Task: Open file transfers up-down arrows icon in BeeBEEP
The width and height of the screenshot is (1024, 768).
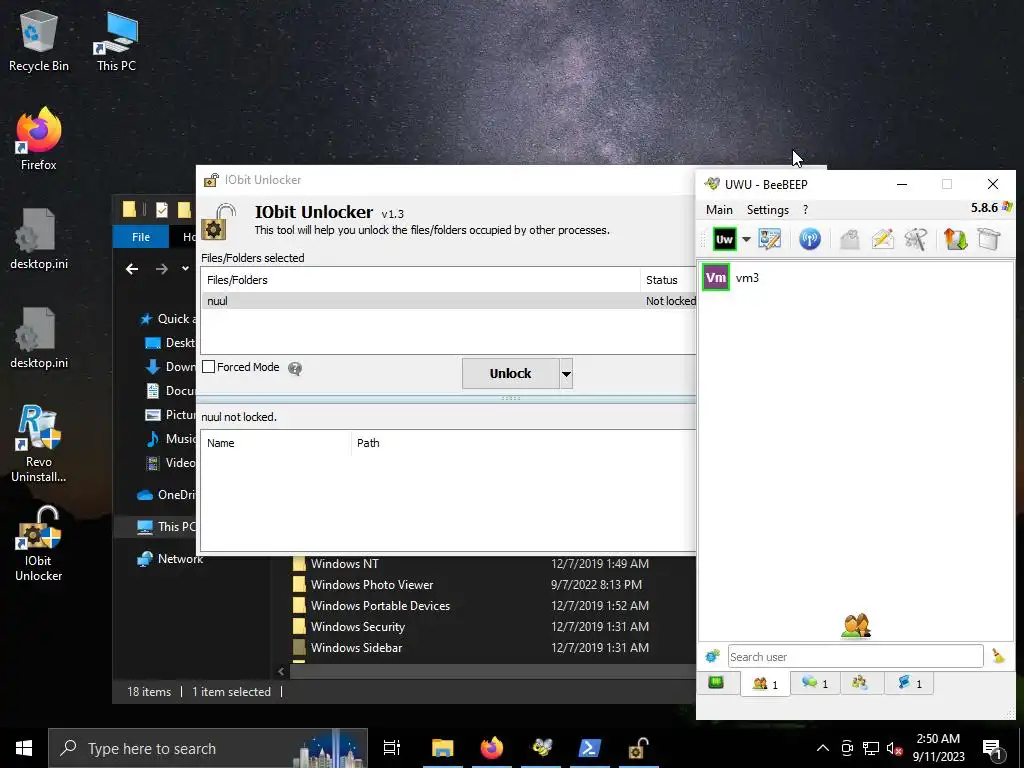Action: (955, 239)
